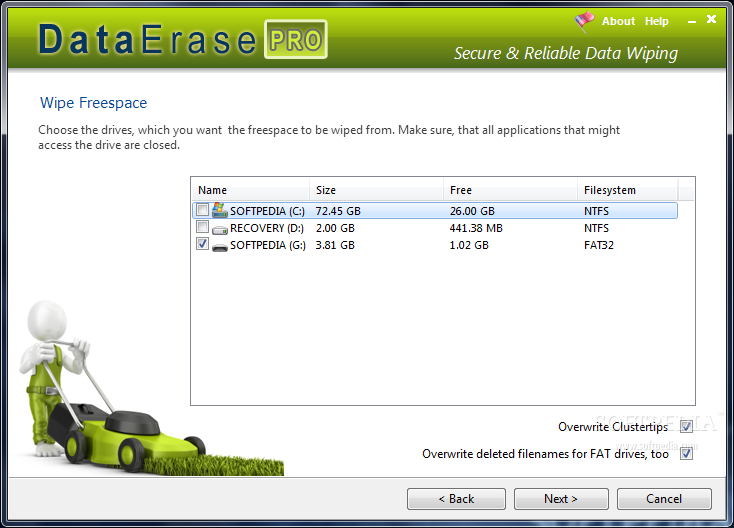Image resolution: width=734 pixels, height=528 pixels.
Task: Cancel the wipe freespace wizard
Action: click(x=664, y=499)
